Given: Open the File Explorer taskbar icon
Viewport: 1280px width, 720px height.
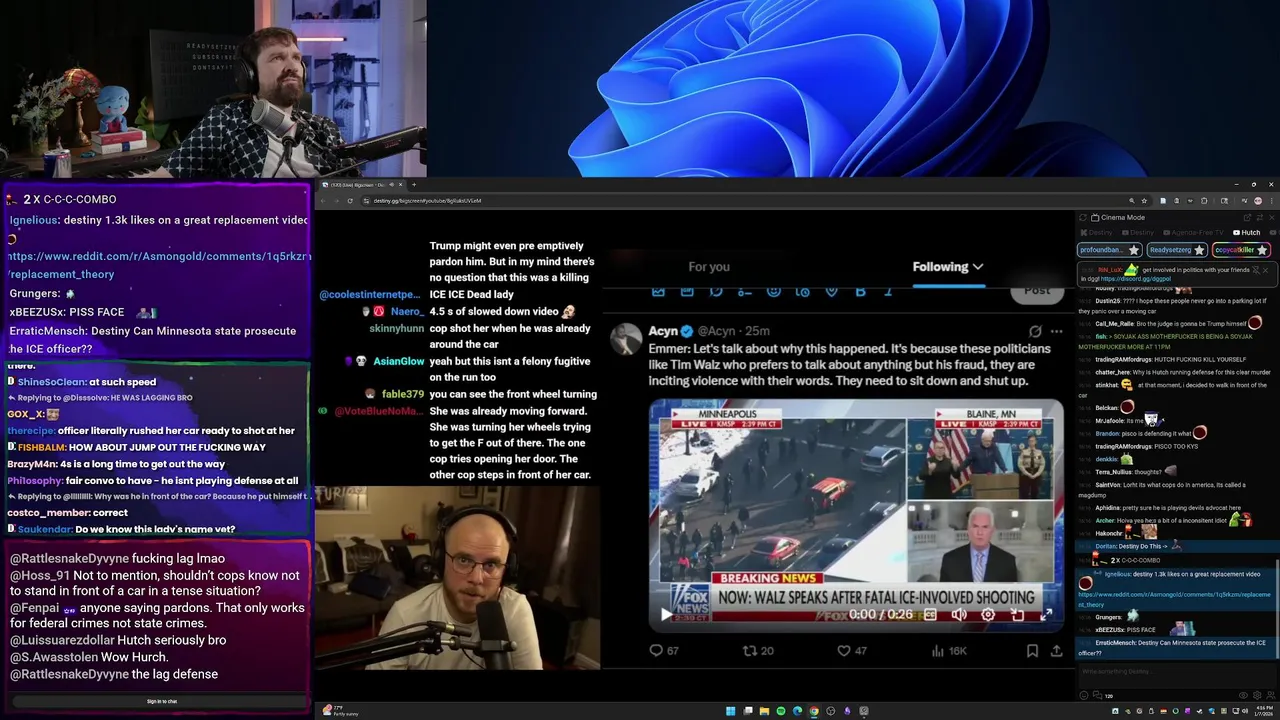Looking at the screenshot, I should [764, 711].
